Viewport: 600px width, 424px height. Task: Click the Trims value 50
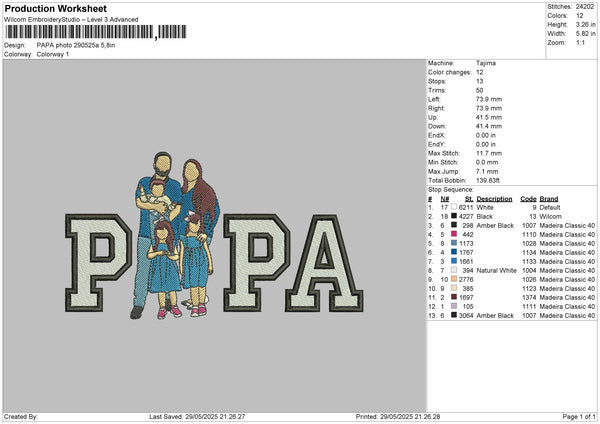tap(479, 90)
